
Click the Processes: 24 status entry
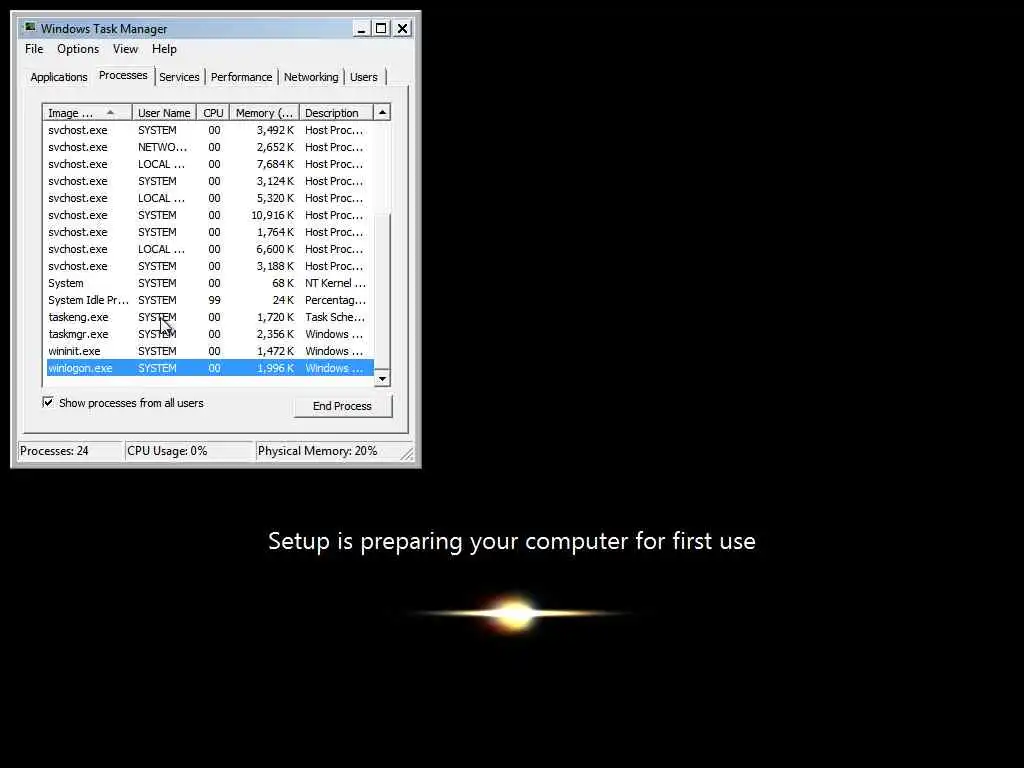coord(71,451)
